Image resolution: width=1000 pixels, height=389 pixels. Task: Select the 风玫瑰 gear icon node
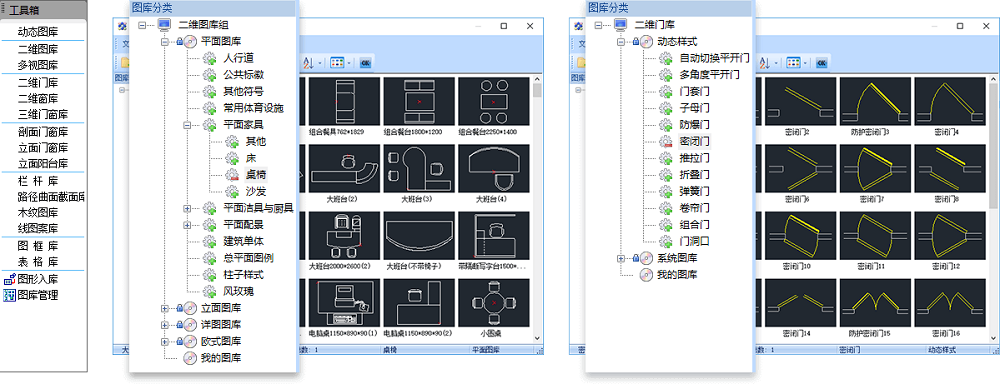pyautogui.click(x=210, y=291)
